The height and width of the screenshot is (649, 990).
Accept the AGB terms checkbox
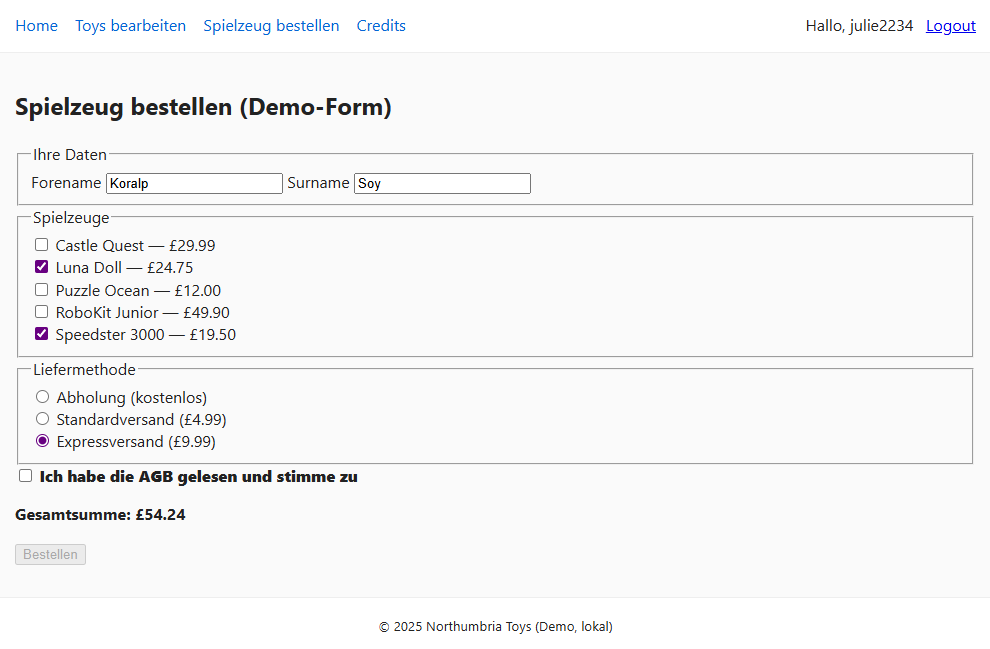point(26,476)
